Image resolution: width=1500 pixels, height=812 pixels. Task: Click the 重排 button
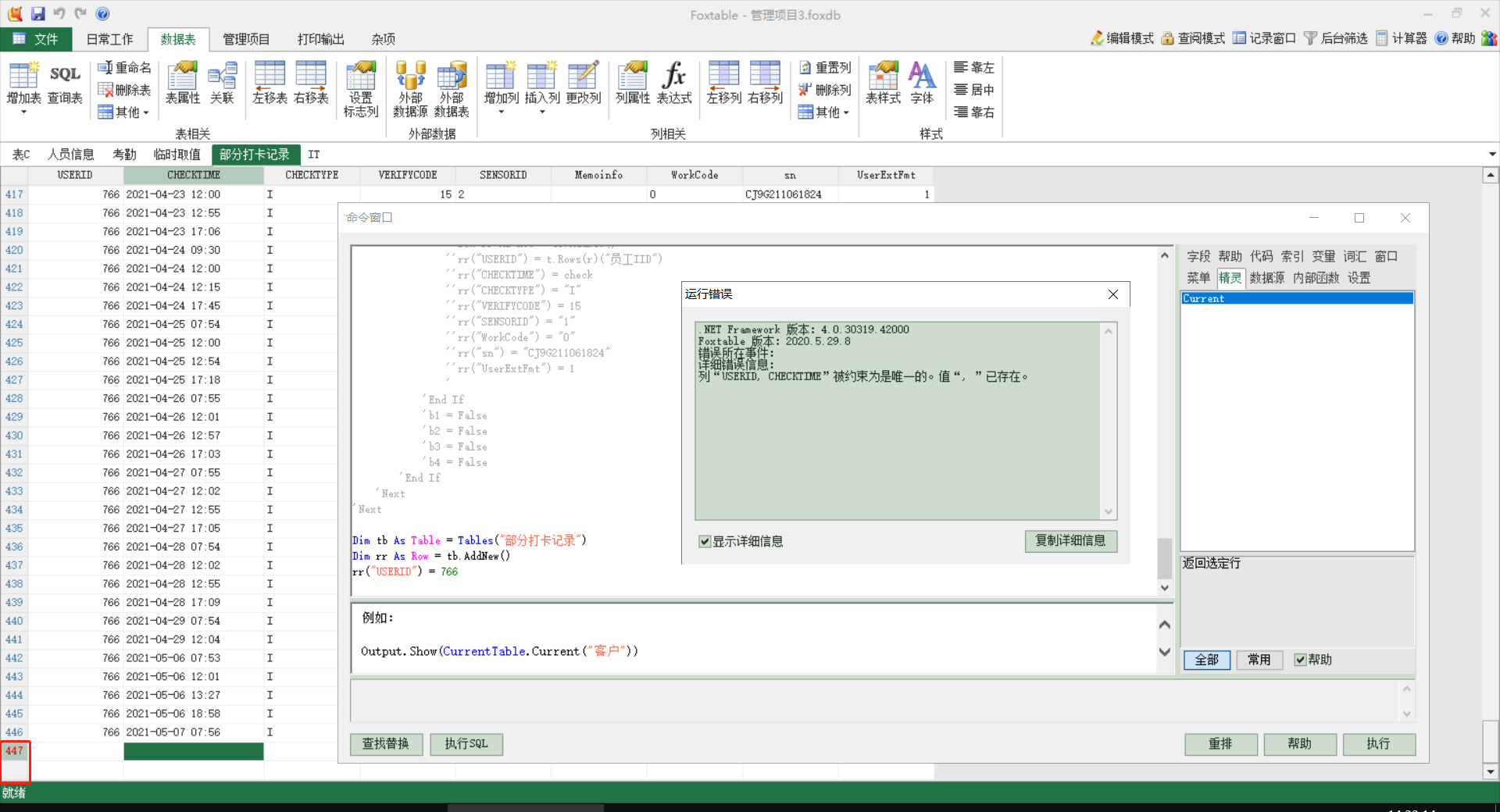1221,744
